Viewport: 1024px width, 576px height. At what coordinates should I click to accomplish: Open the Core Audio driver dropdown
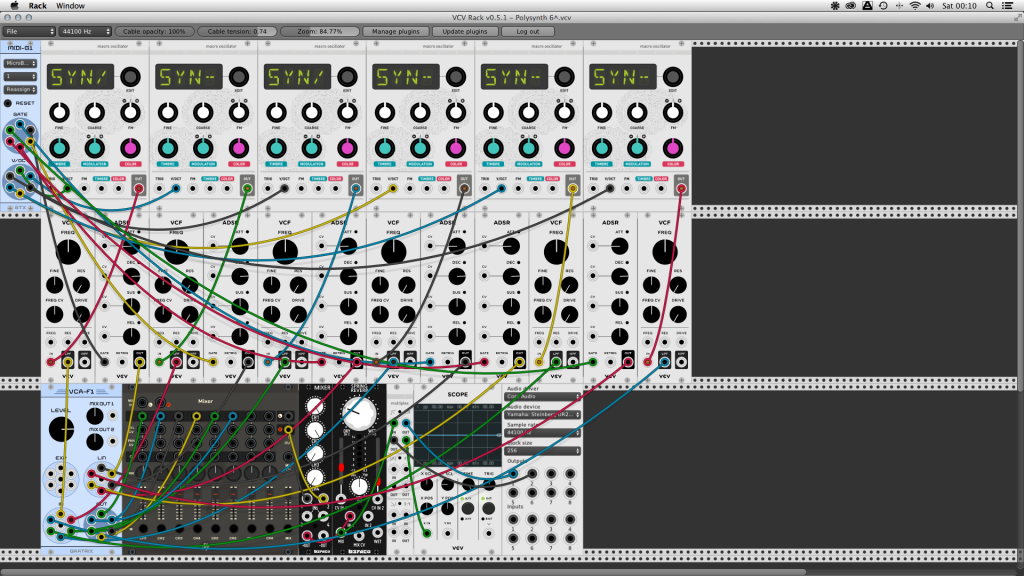(543, 396)
